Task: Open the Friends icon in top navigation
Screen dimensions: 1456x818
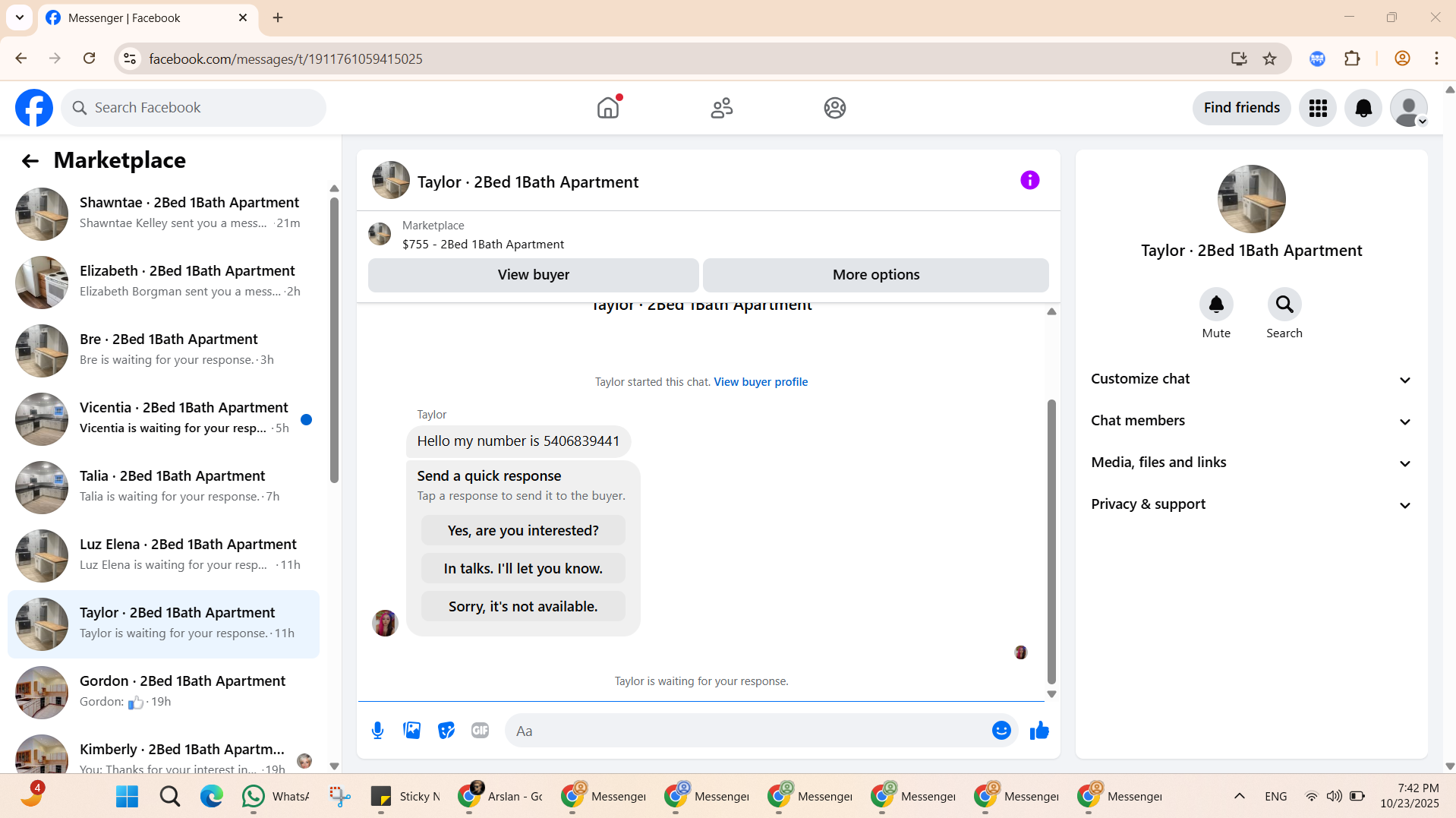Action: [x=721, y=108]
